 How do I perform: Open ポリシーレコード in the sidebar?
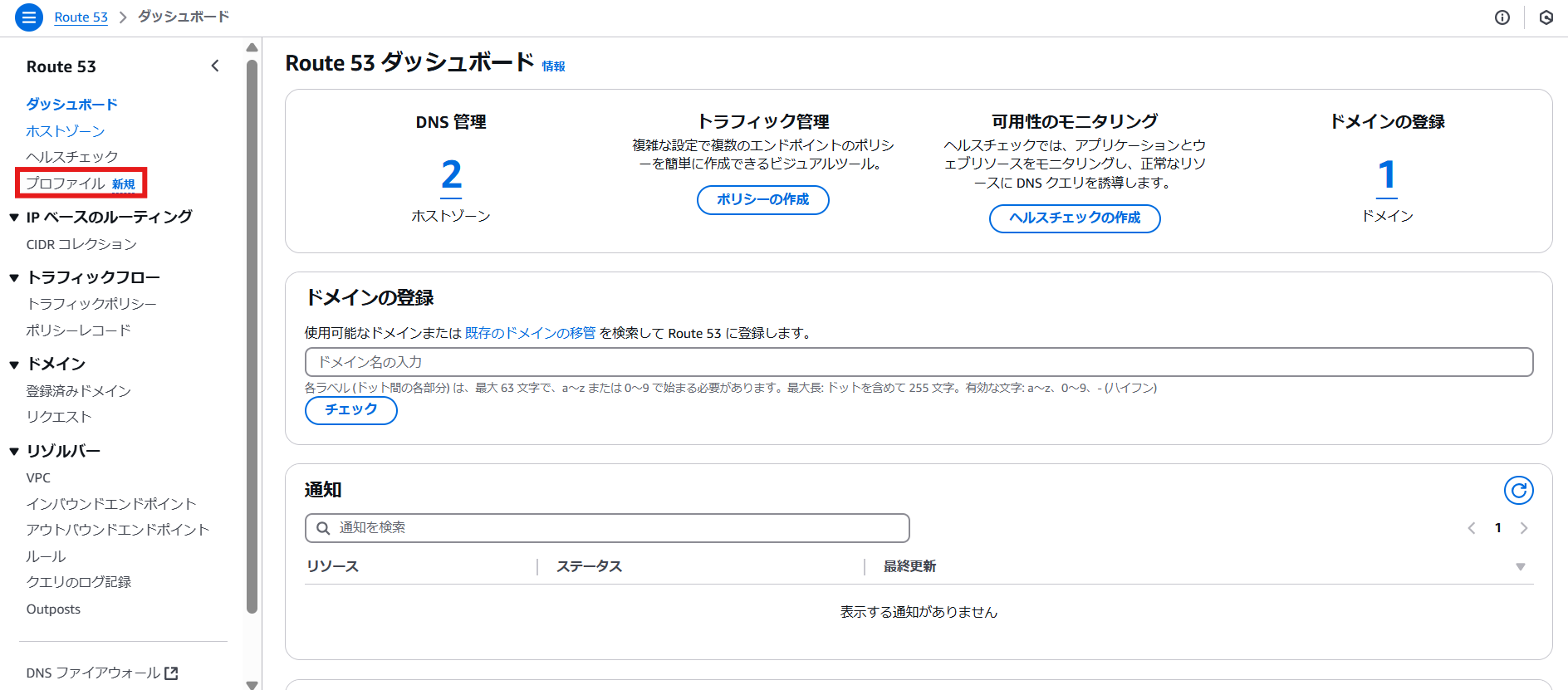click(x=79, y=330)
